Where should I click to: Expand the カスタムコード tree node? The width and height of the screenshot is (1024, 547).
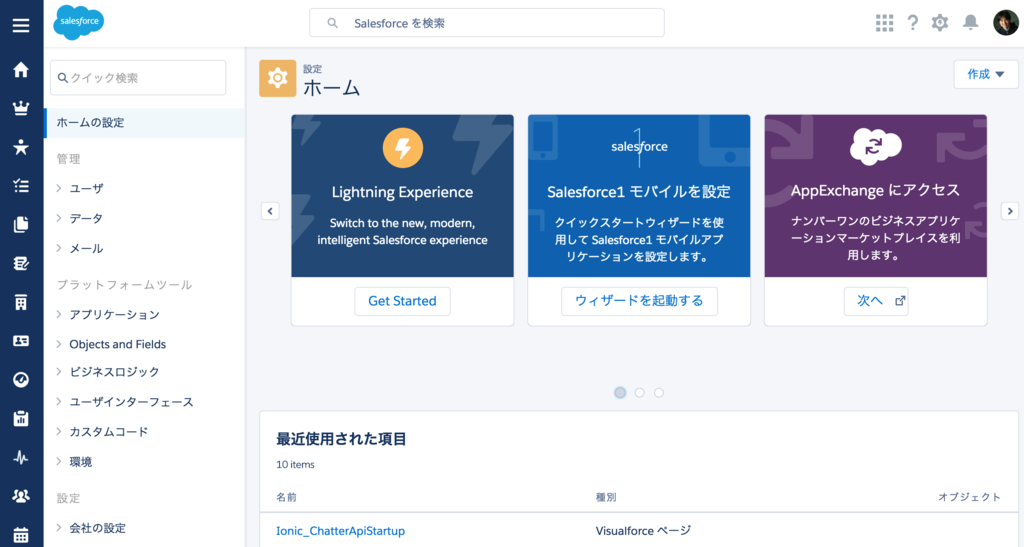coord(59,431)
